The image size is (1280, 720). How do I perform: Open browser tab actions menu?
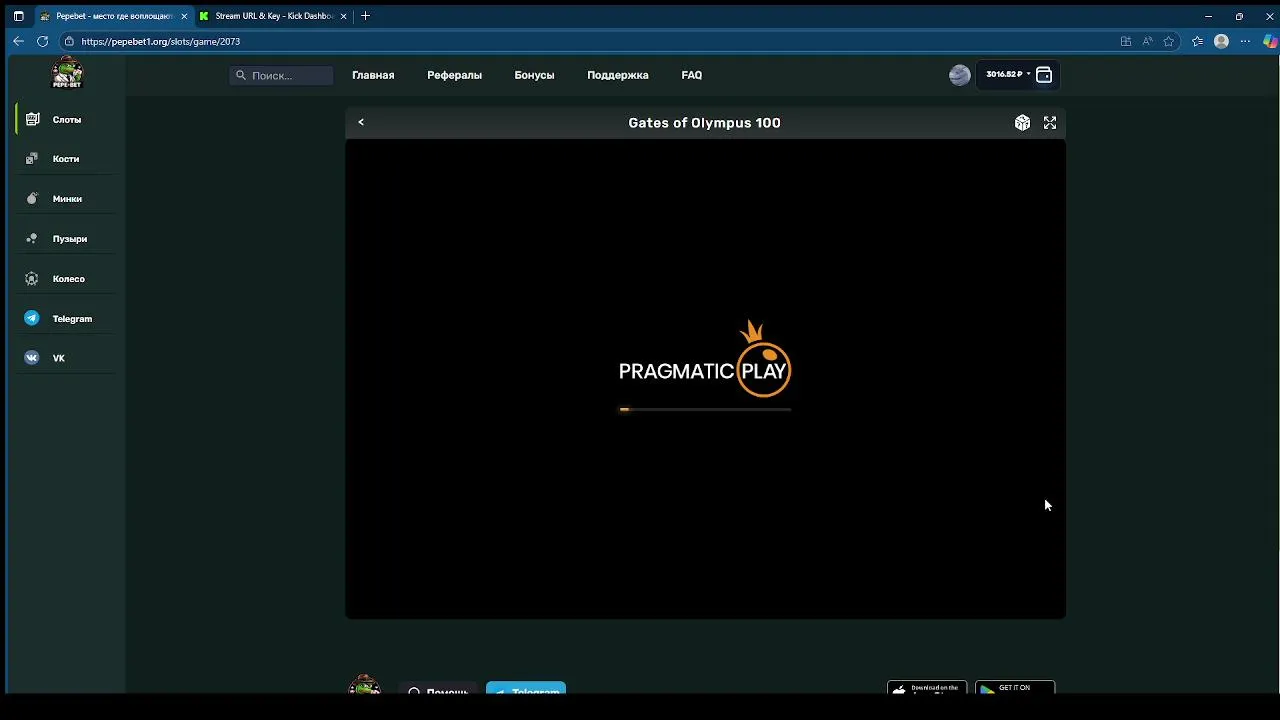tap(18, 16)
